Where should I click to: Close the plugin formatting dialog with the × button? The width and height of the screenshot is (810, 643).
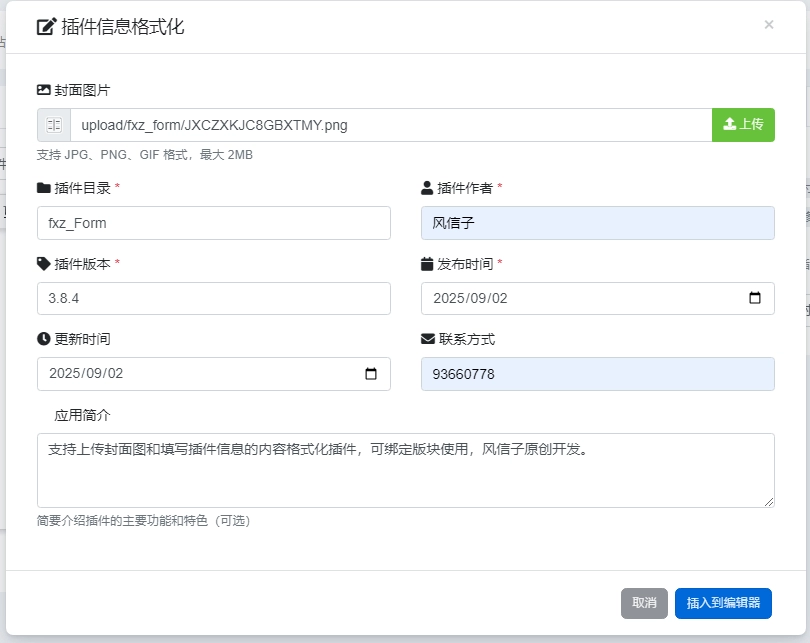770,24
